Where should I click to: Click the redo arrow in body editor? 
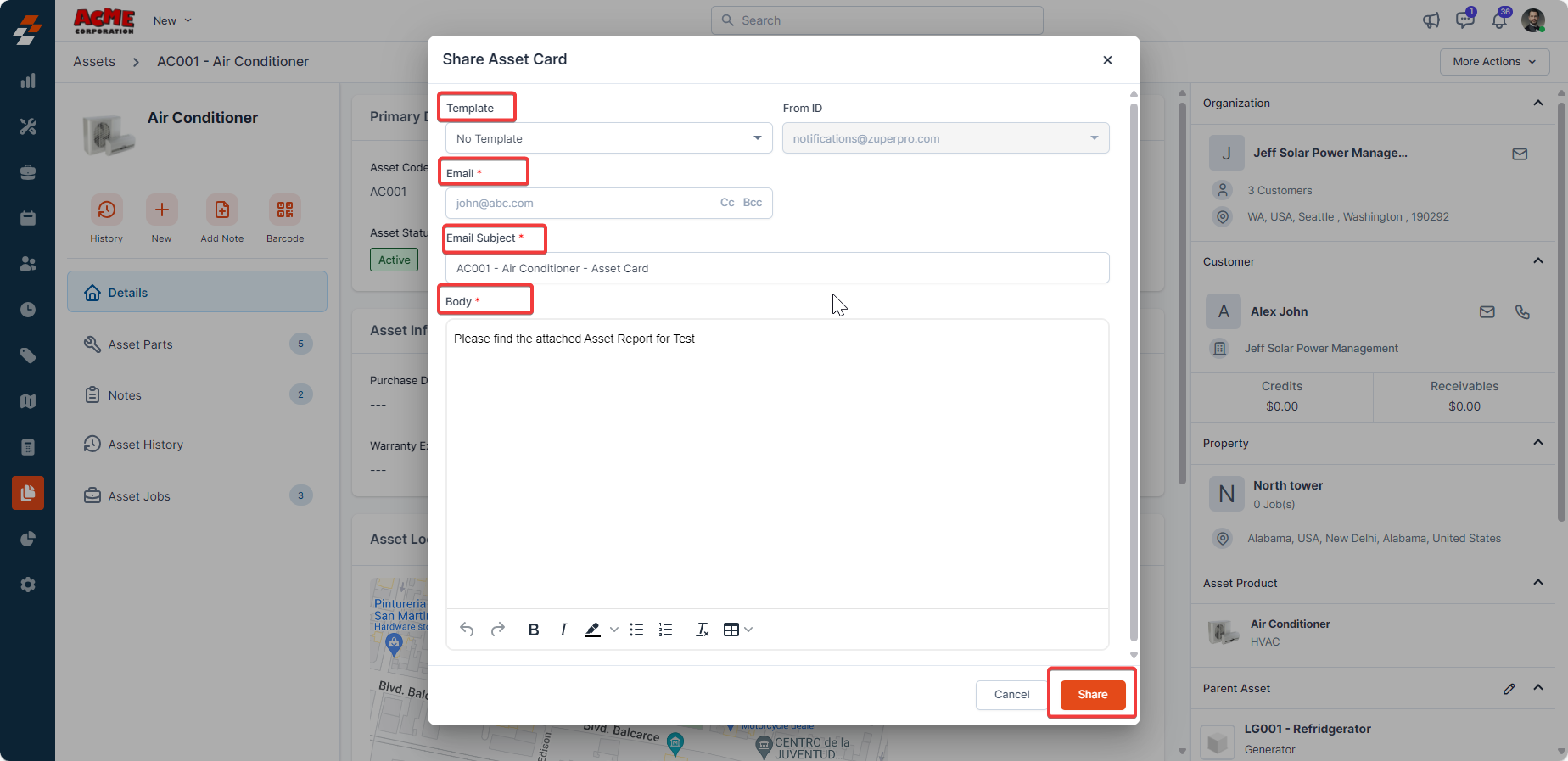pyautogui.click(x=498, y=630)
